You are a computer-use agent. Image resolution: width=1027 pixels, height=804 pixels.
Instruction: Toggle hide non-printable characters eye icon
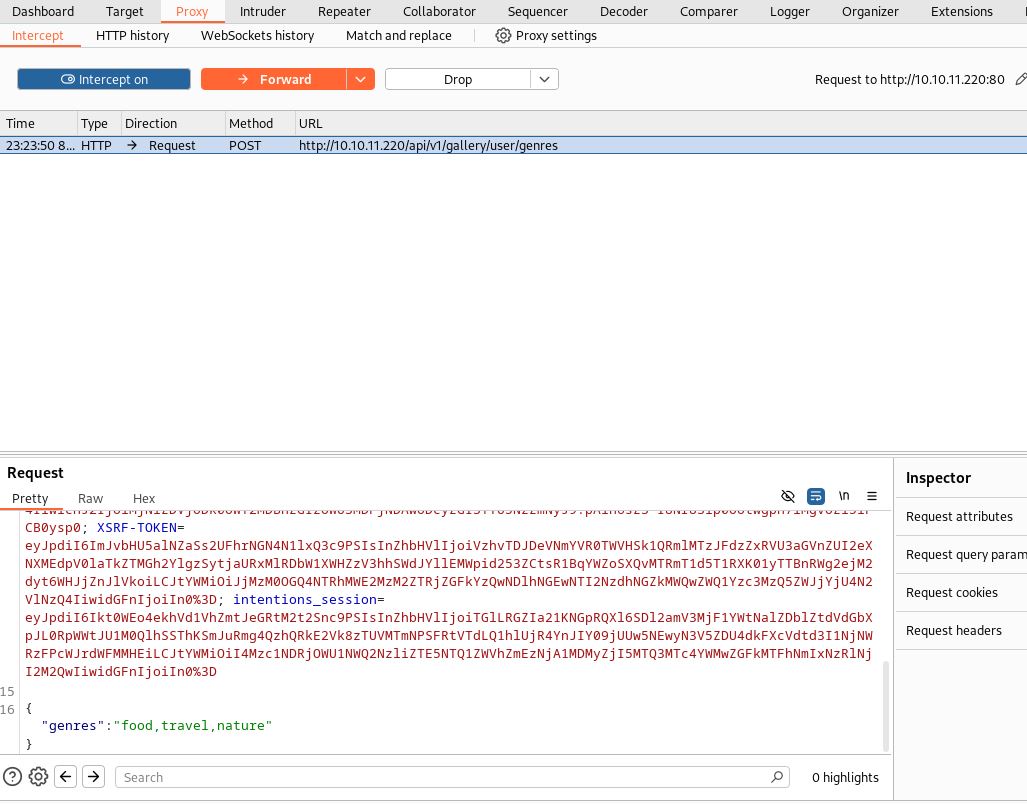pos(788,496)
